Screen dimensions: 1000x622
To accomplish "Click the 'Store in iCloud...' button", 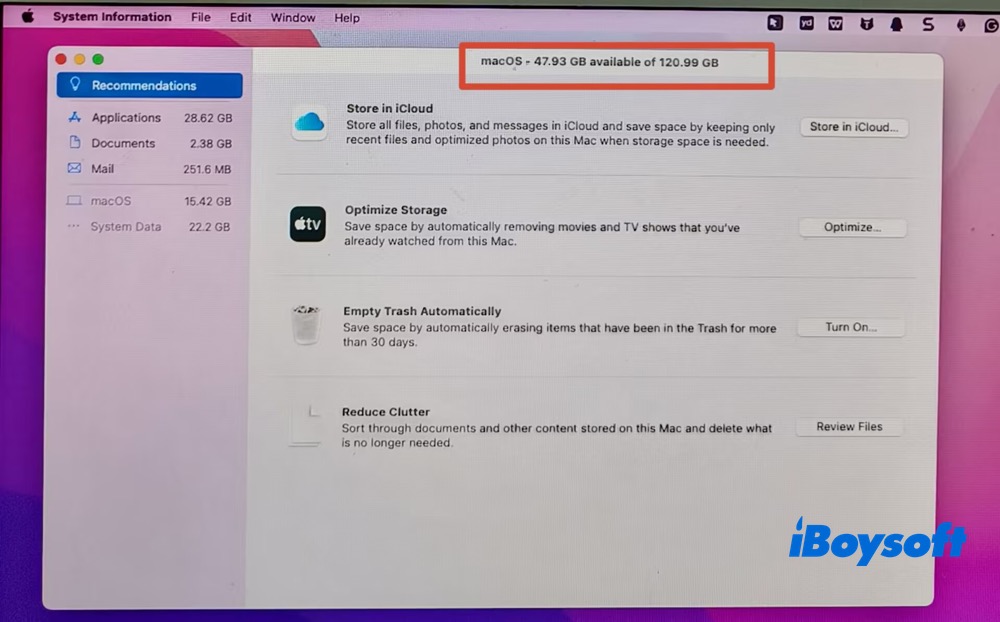I will point(853,127).
